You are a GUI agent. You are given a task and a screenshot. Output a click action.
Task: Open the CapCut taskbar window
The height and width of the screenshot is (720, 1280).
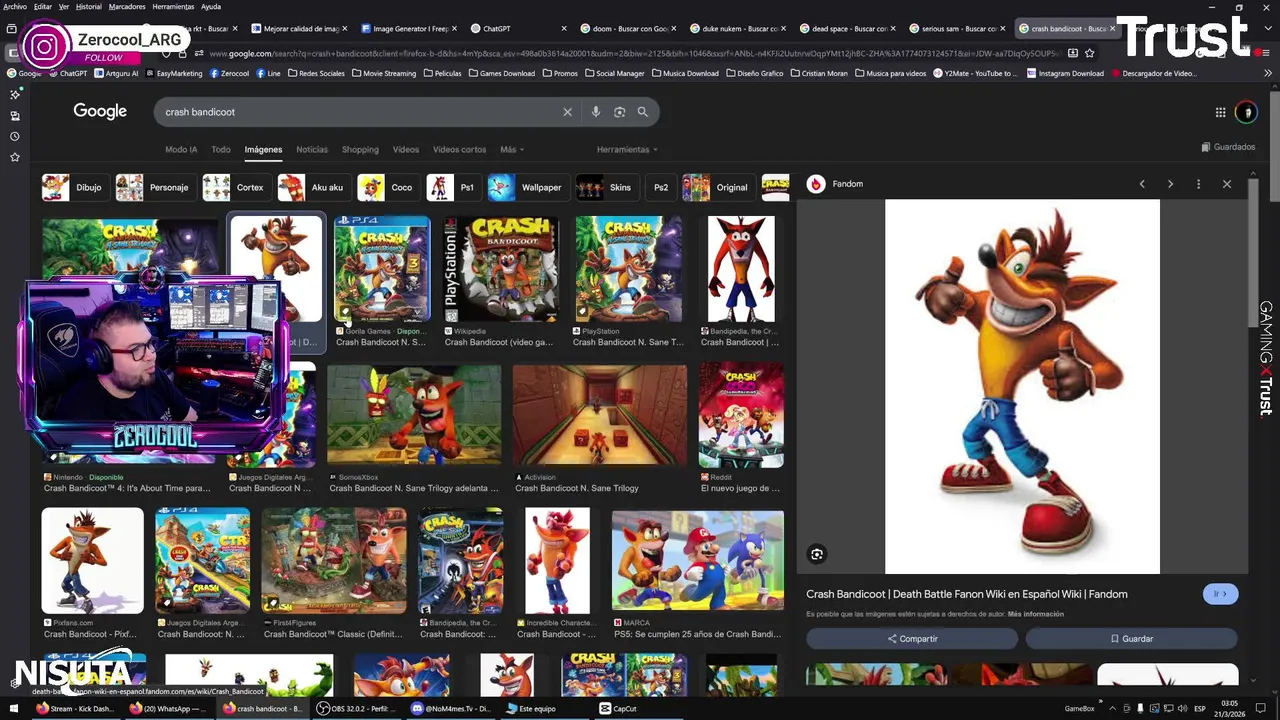pyautogui.click(x=618, y=708)
